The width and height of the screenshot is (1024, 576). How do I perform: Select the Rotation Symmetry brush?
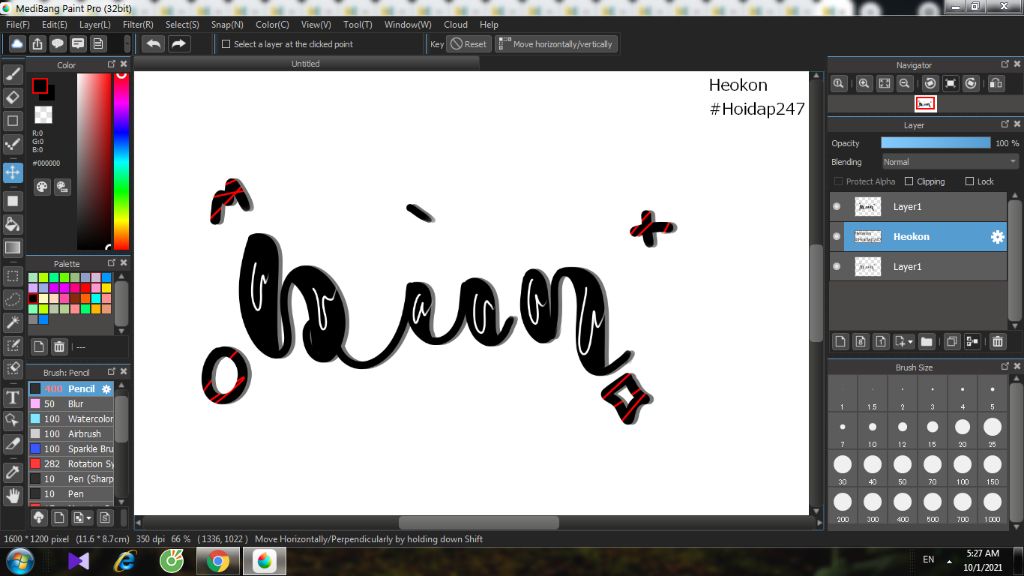[x=71, y=464]
